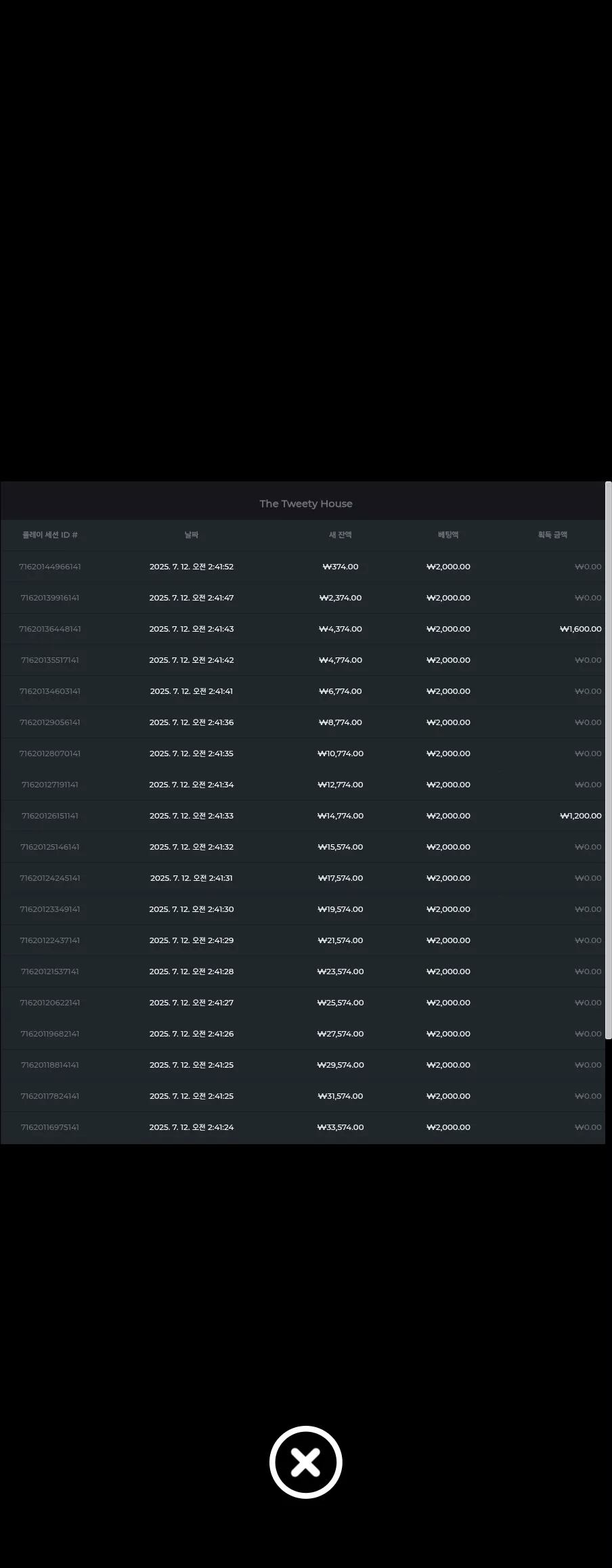This screenshot has height=1568, width=612.
Task: Select session ID 71620125146141
Action: [x=50, y=847]
